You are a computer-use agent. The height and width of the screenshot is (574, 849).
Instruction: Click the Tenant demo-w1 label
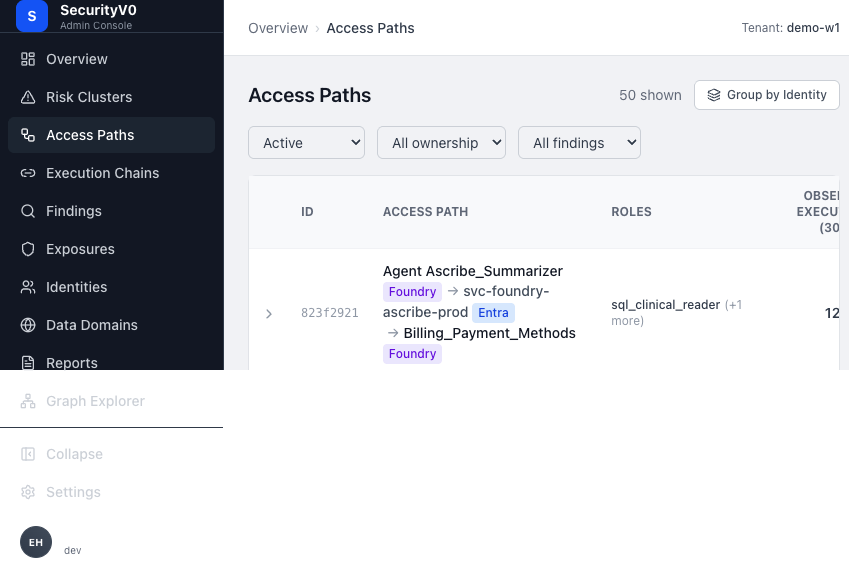[790, 28]
